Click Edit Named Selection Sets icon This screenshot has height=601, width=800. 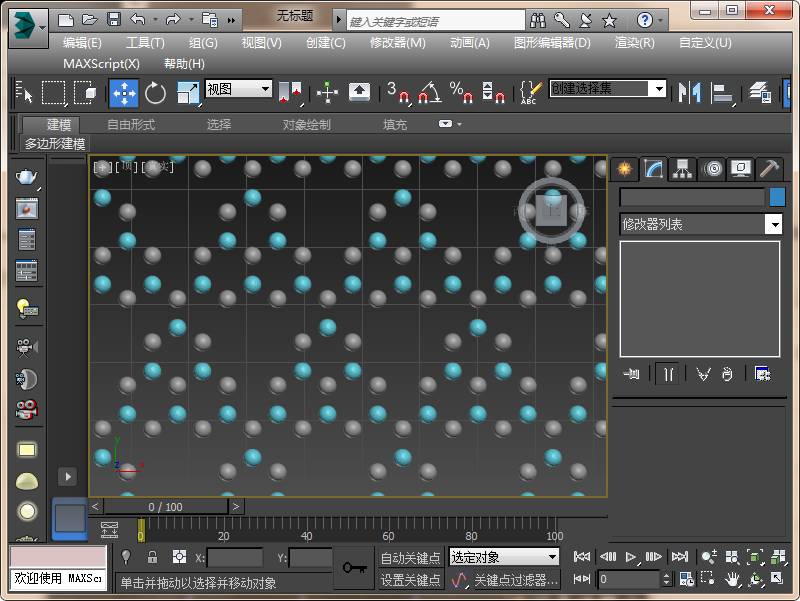[x=530, y=92]
